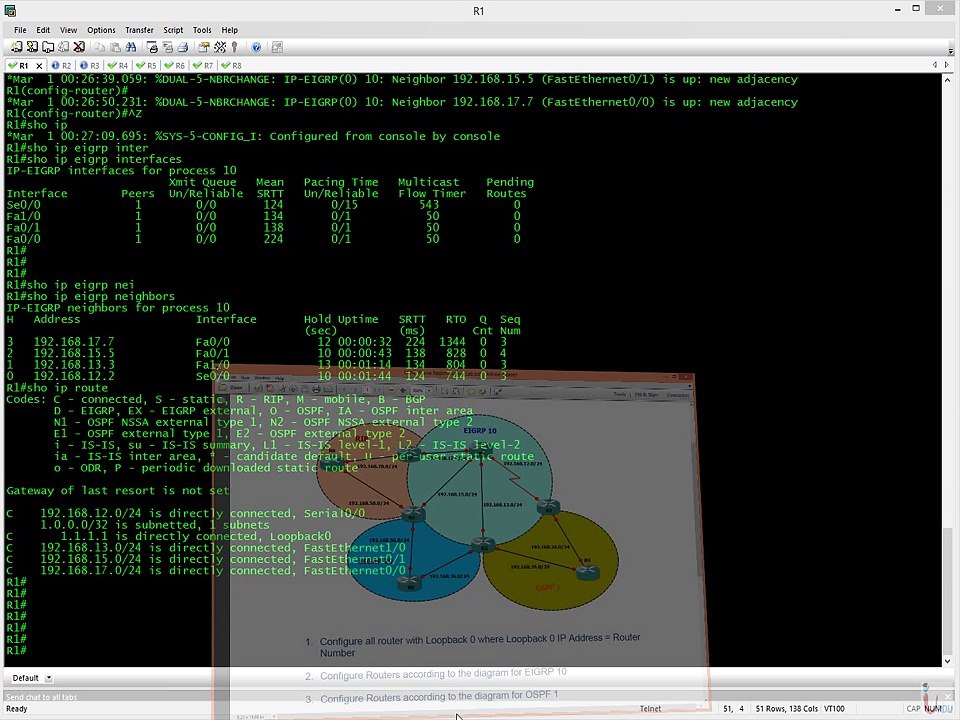Screen dimensions: 960x720
Task: Click the 1.1.1.1 Loopback0 route line
Action: pyautogui.click(x=168, y=536)
